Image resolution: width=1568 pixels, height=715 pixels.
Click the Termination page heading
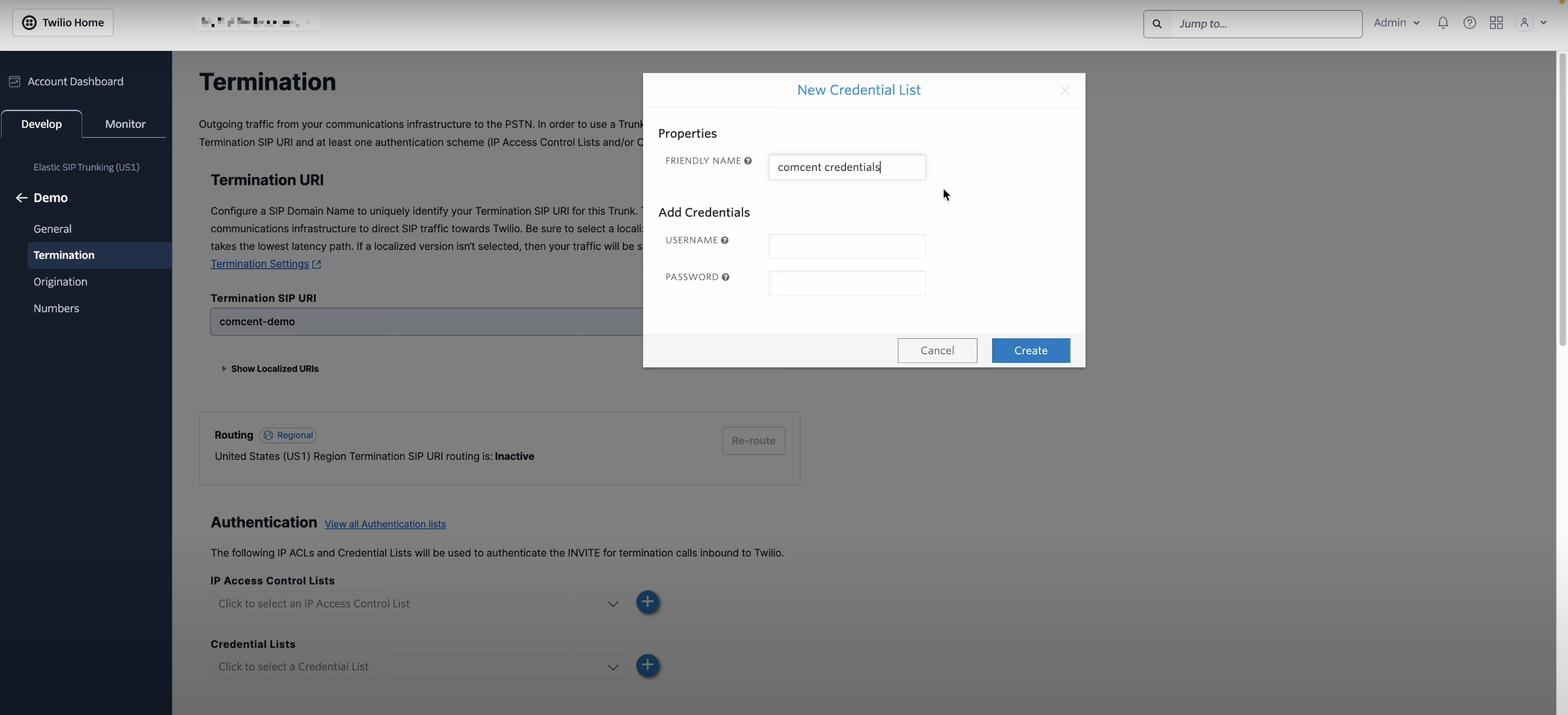click(267, 82)
